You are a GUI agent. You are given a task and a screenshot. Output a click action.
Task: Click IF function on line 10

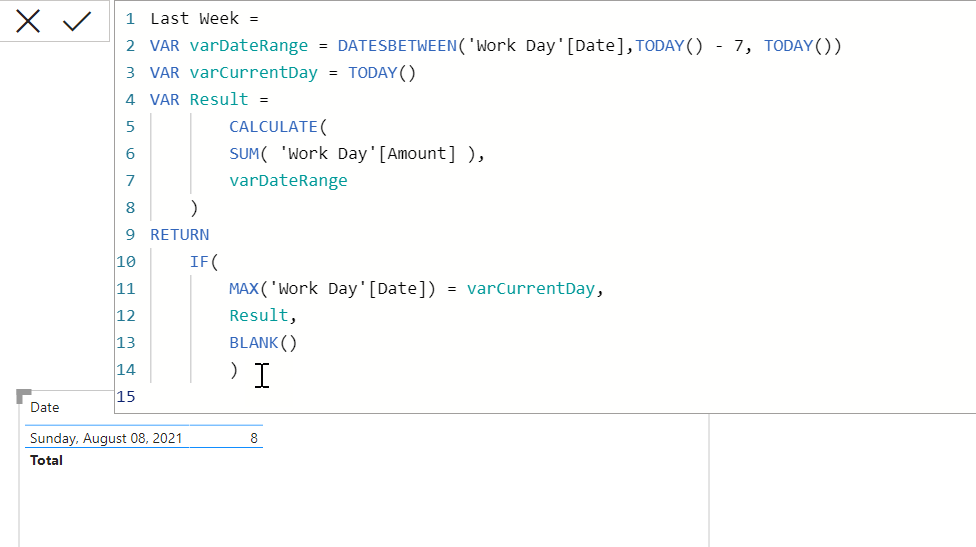tap(199, 261)
